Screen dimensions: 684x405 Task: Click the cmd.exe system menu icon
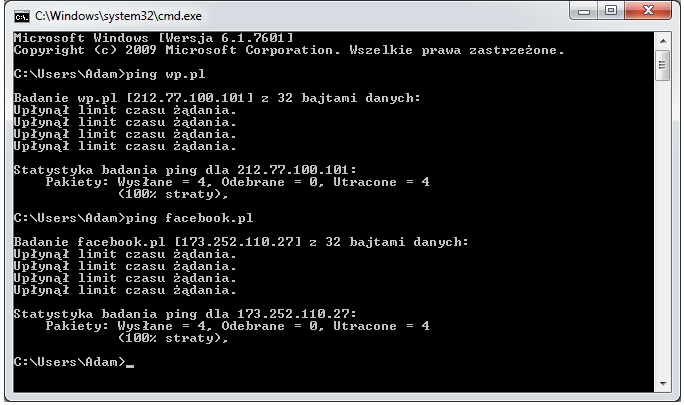[x=21, y=17]
